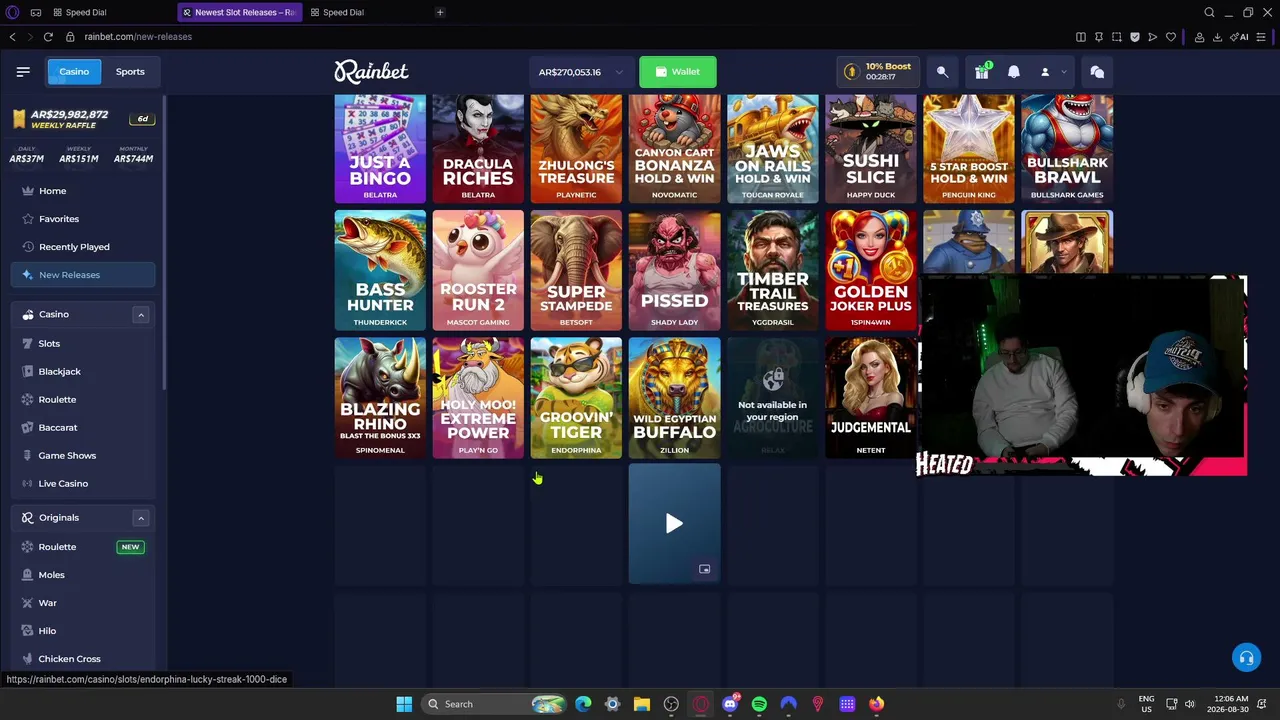Open the Rainbet hamburger menu
Viewport: 1280px width, 720px height.
tap(23, 72)
